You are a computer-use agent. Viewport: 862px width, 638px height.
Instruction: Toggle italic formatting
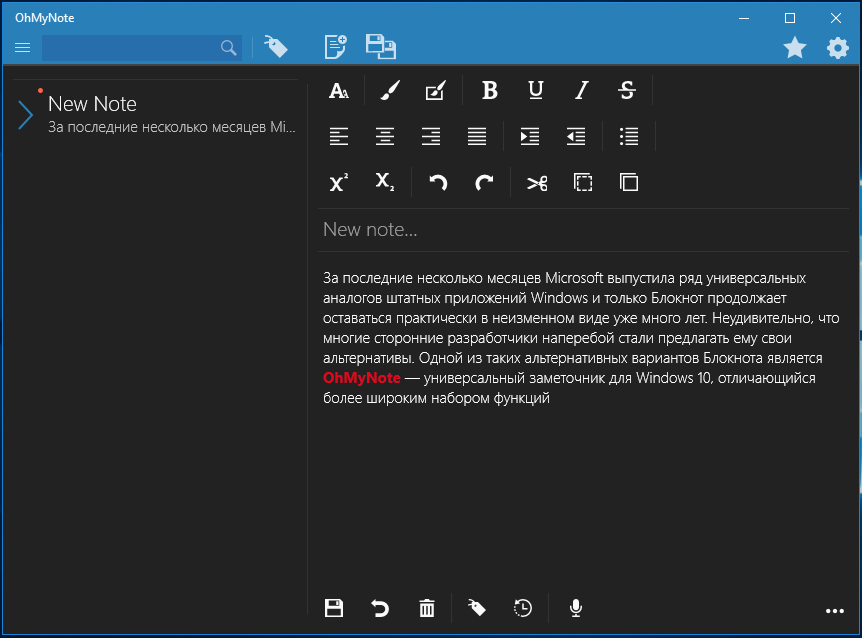point(582,90)
